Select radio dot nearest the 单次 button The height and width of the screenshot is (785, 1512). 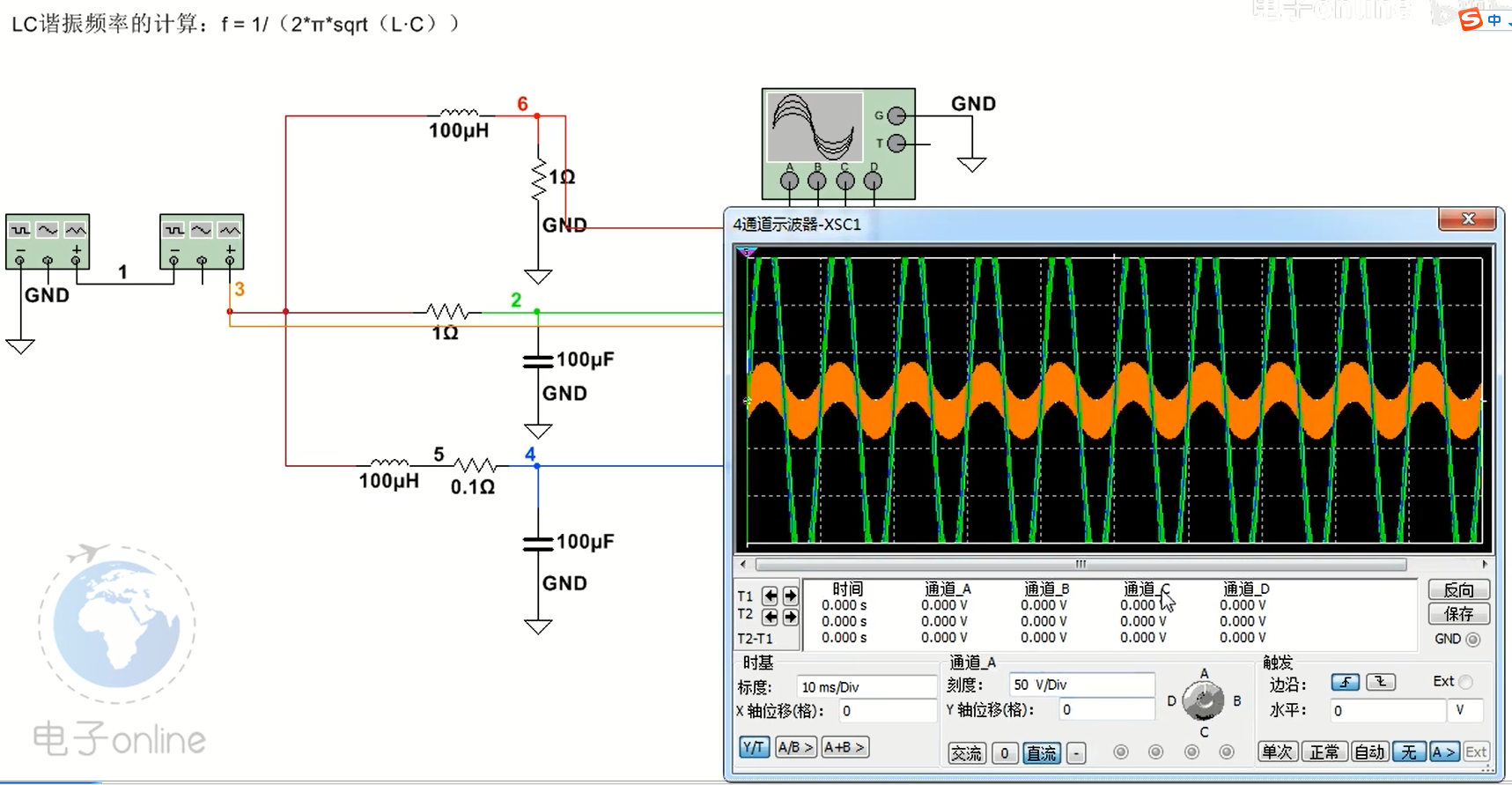(x=1227, y=752)
